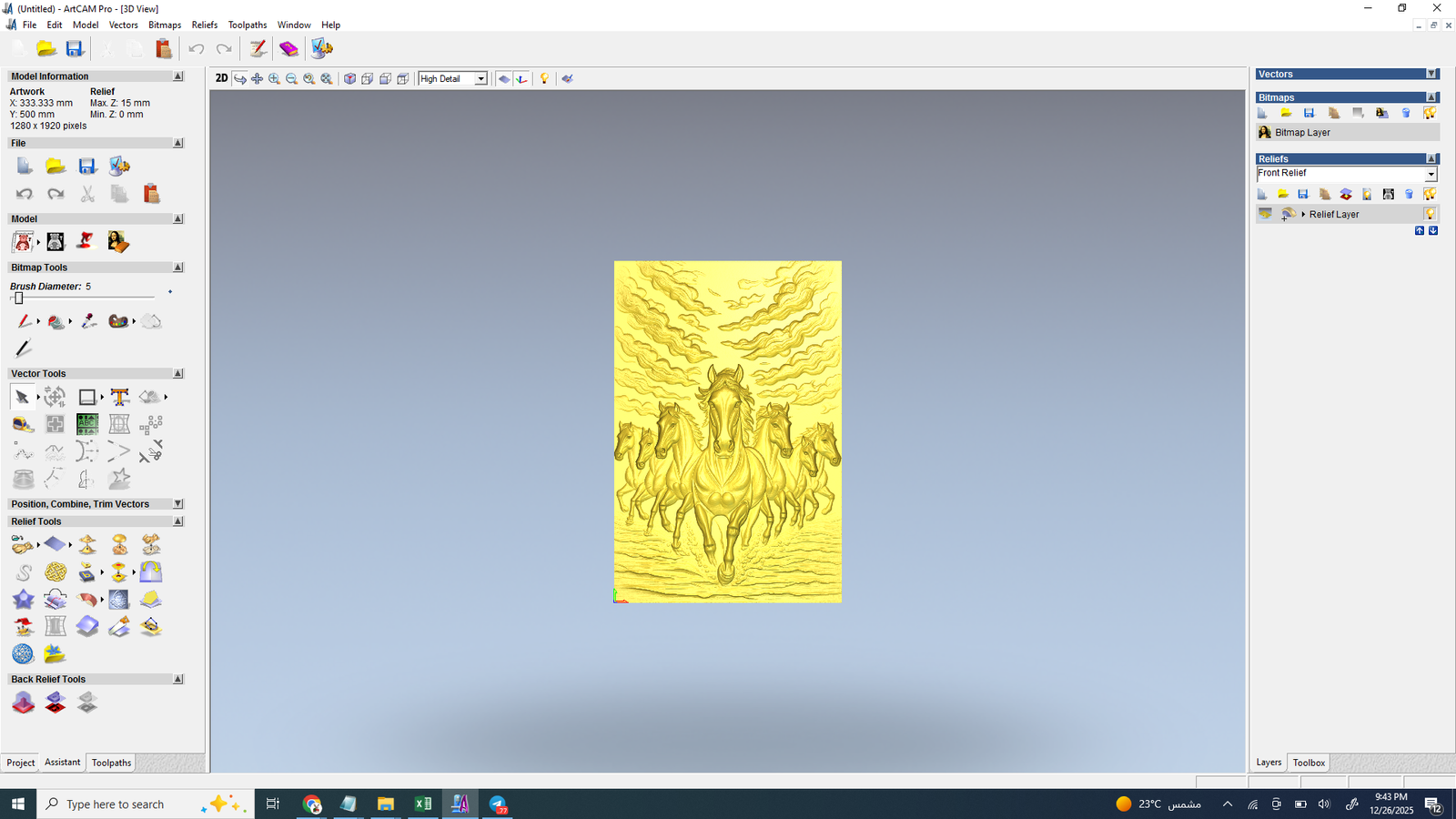Select the bitmap paint bucket flood fill tool
The width and height of the screenshot is (1456, 819).
[x=56, y=321]
